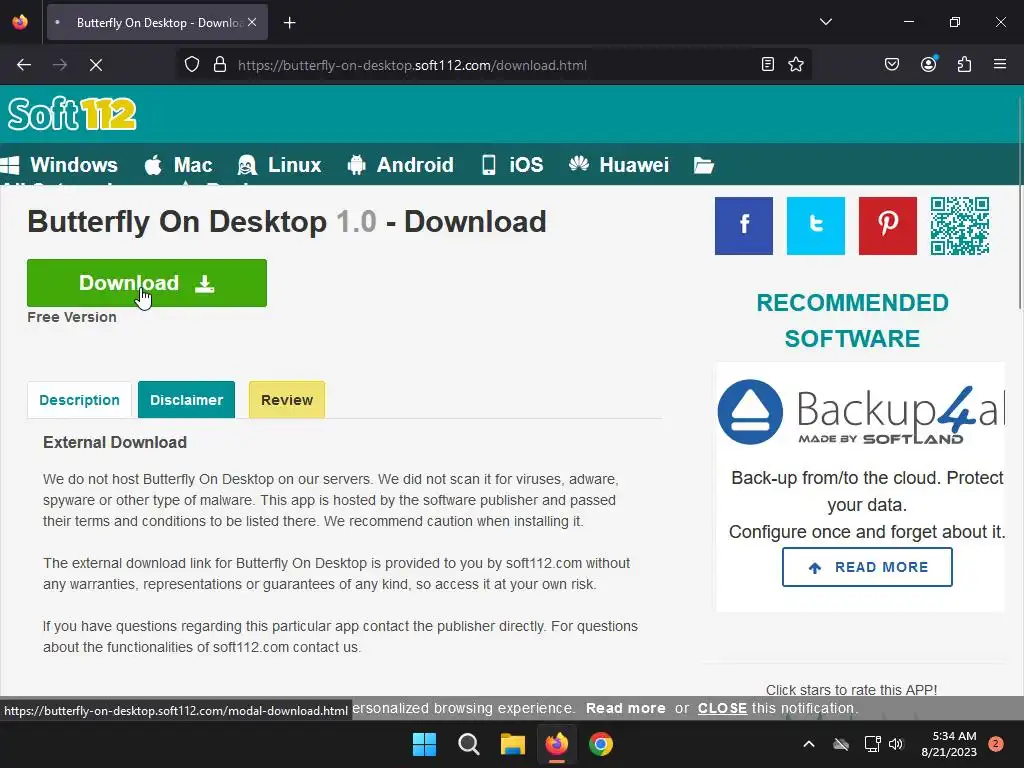Viewport: 1024px width, 768px height.
Task: Save page to Pocket
Action: pyautogui.click(x=892, y=65)
